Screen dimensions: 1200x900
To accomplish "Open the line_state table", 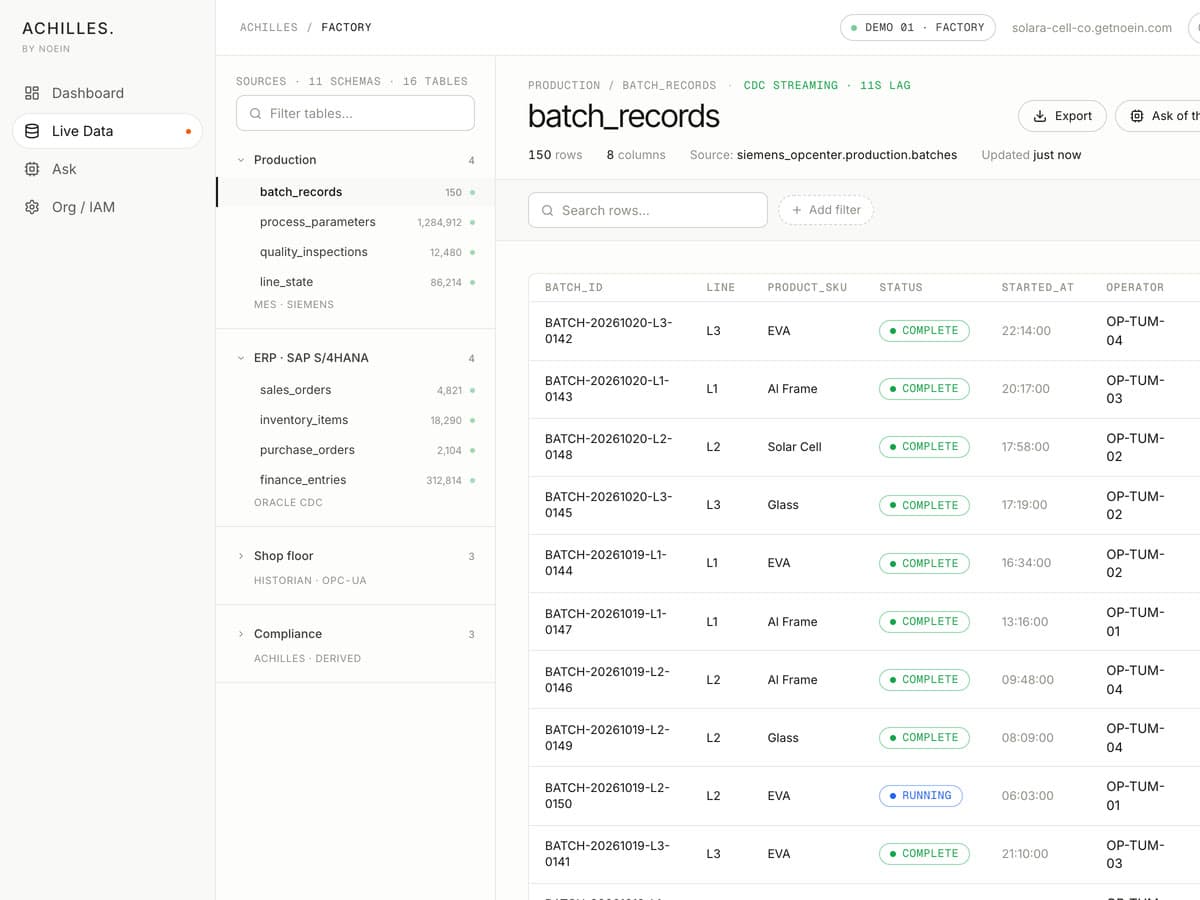I will coord(355,282).
